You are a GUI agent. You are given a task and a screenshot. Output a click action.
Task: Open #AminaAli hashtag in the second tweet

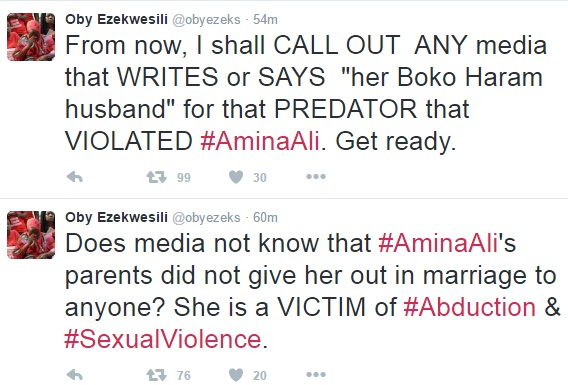point(438,243)
